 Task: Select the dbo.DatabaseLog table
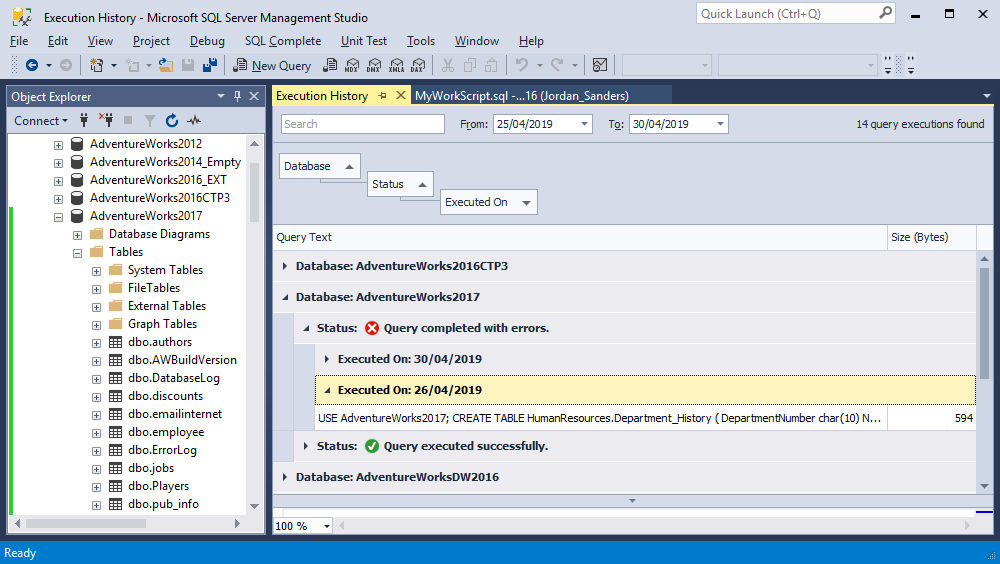pos(173,378)
